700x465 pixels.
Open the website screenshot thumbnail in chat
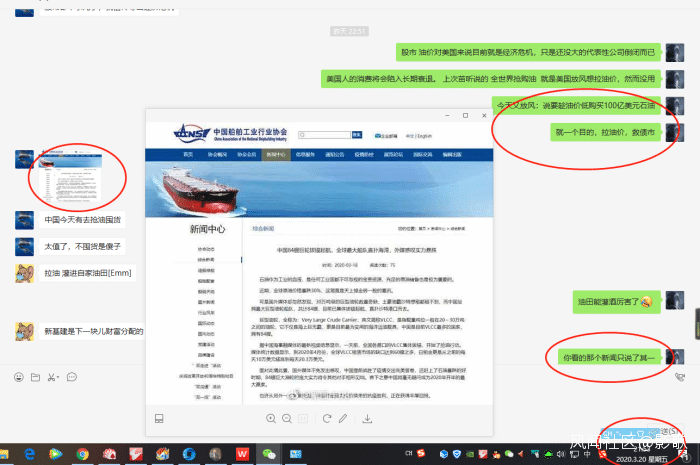tap(71, 176)
